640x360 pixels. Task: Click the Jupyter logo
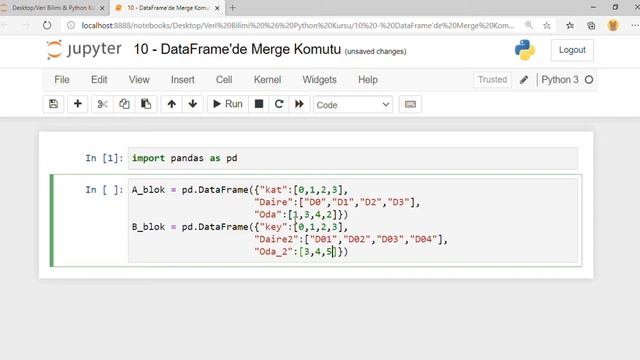pos(84,49)
